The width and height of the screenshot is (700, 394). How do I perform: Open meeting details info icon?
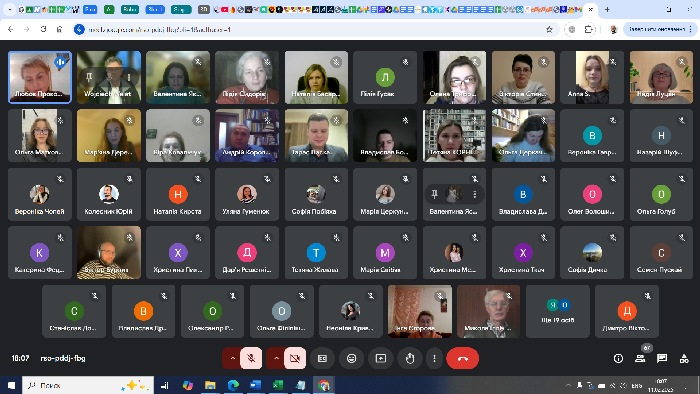coord(618,358)
